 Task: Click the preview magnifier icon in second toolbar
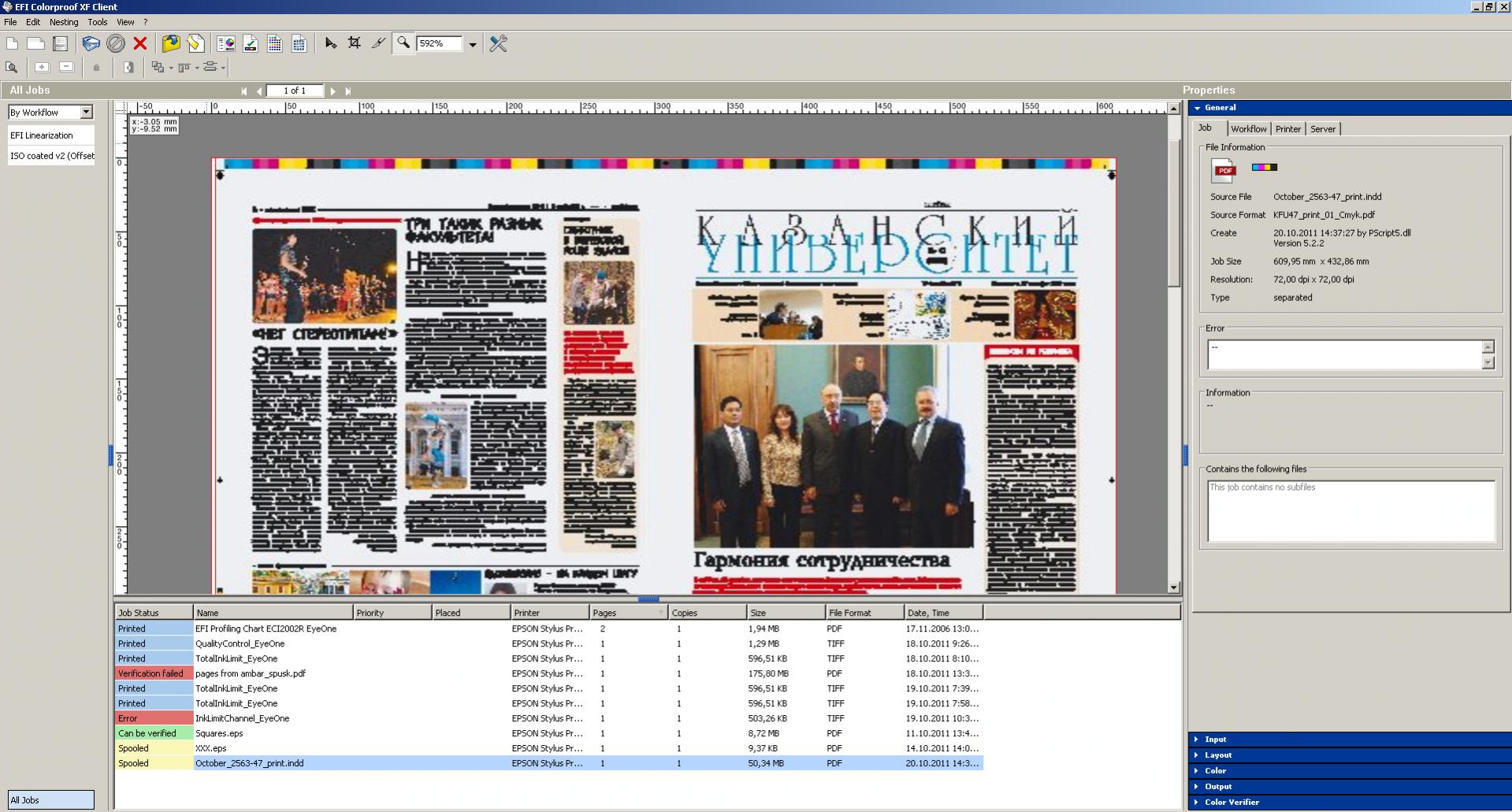tap(12, 68)
